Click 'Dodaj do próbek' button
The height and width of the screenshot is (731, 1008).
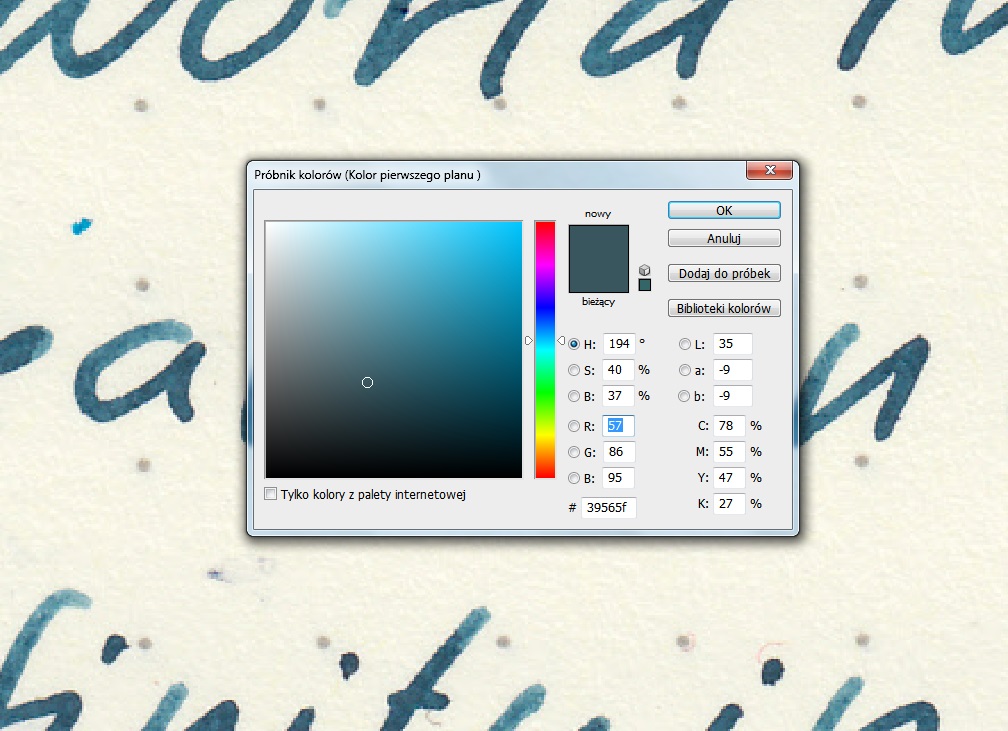click(724, 274)
